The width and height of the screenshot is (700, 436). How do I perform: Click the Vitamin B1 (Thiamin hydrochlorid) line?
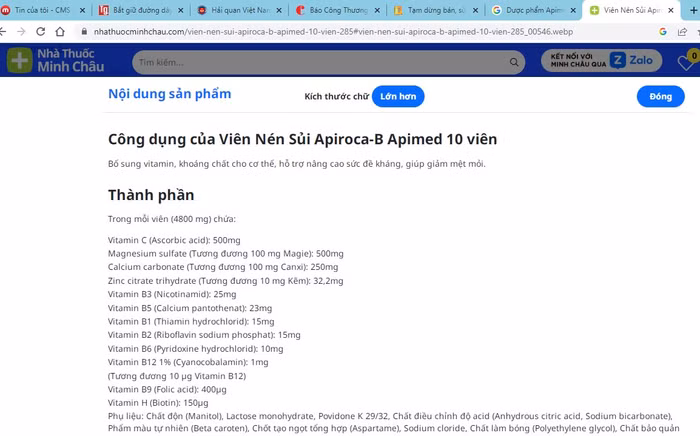(191, 321)
